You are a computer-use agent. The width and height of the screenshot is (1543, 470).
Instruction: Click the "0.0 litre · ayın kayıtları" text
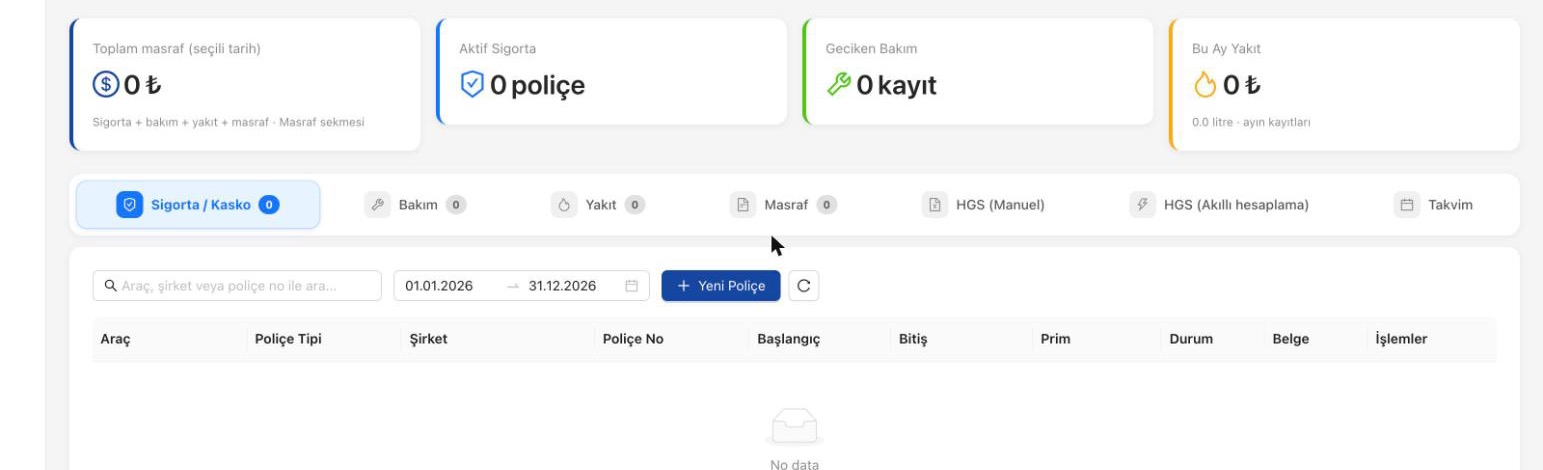click(1251, 123)
